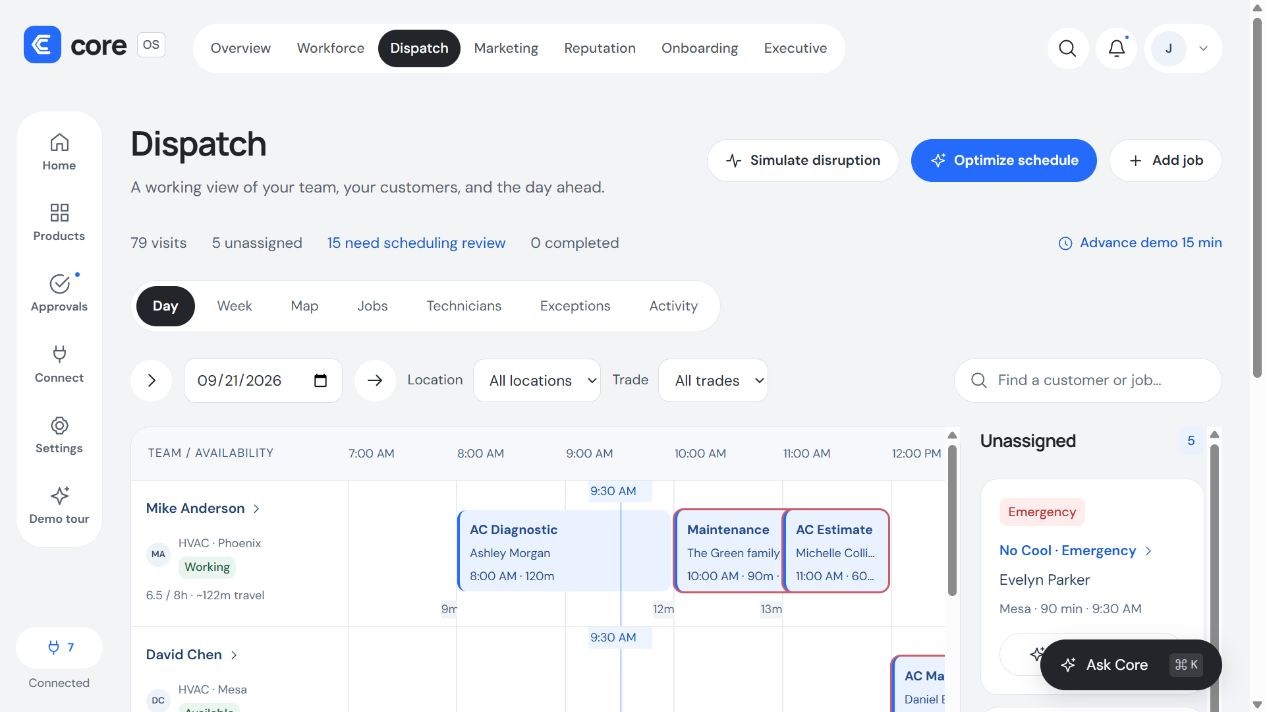Switch to Workforce top tab
This screenshot has width=1265, height=712.
pyautogui.click(x=330, y=48)
